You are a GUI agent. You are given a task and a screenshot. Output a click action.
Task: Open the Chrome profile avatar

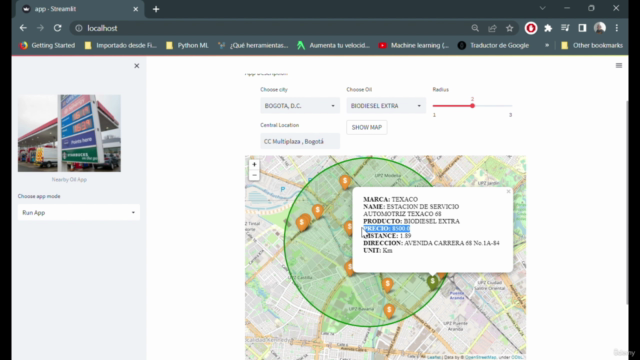(x=600, y=28)
